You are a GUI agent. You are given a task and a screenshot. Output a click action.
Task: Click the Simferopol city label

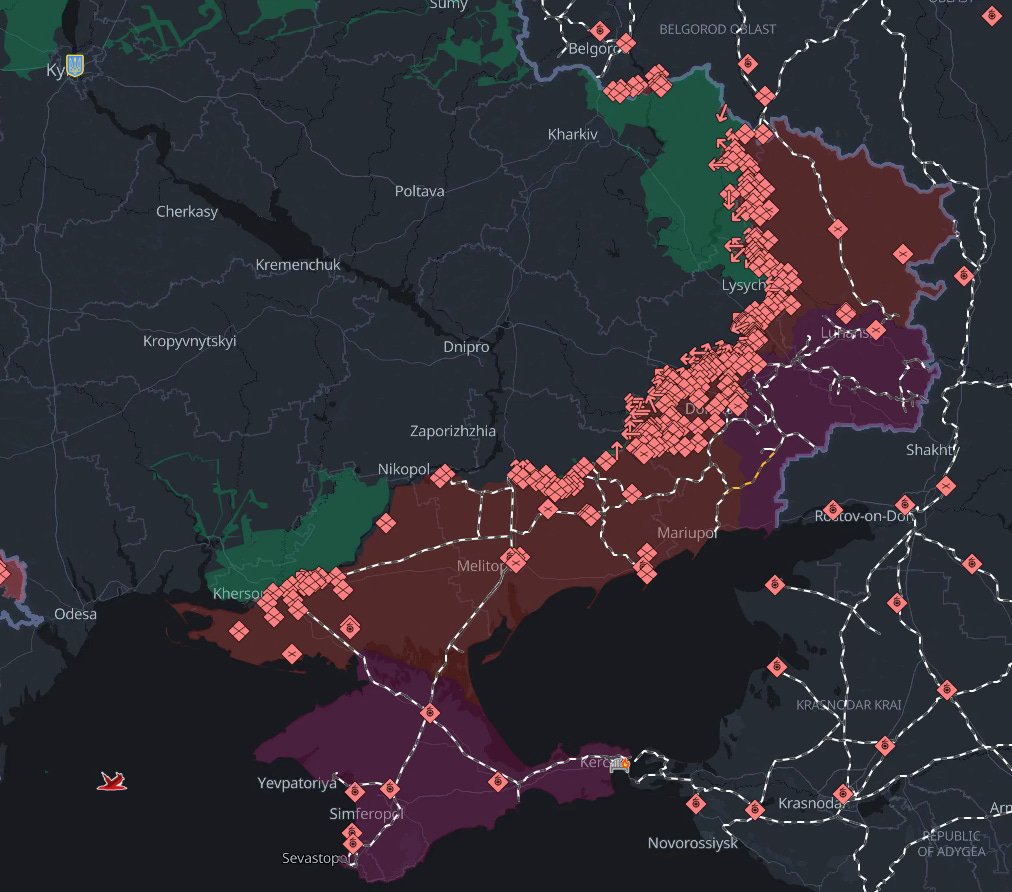point(367,814)
